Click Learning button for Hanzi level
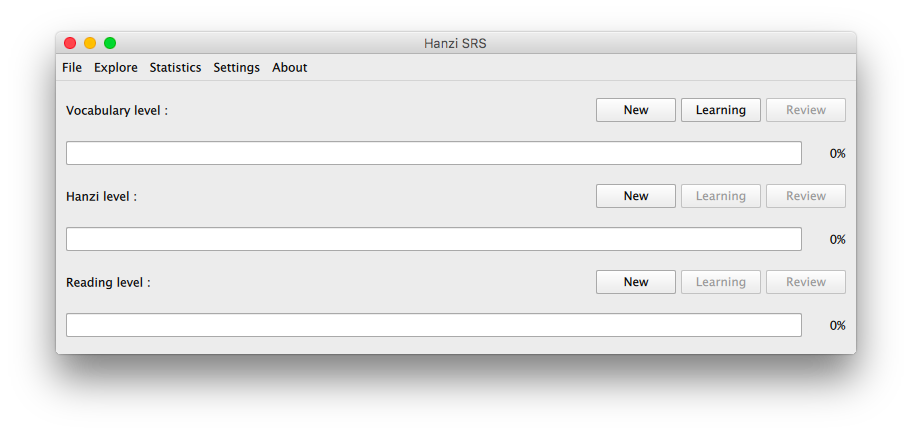The width and height of the screenshot is (912, 434). [x=721, y=196]
